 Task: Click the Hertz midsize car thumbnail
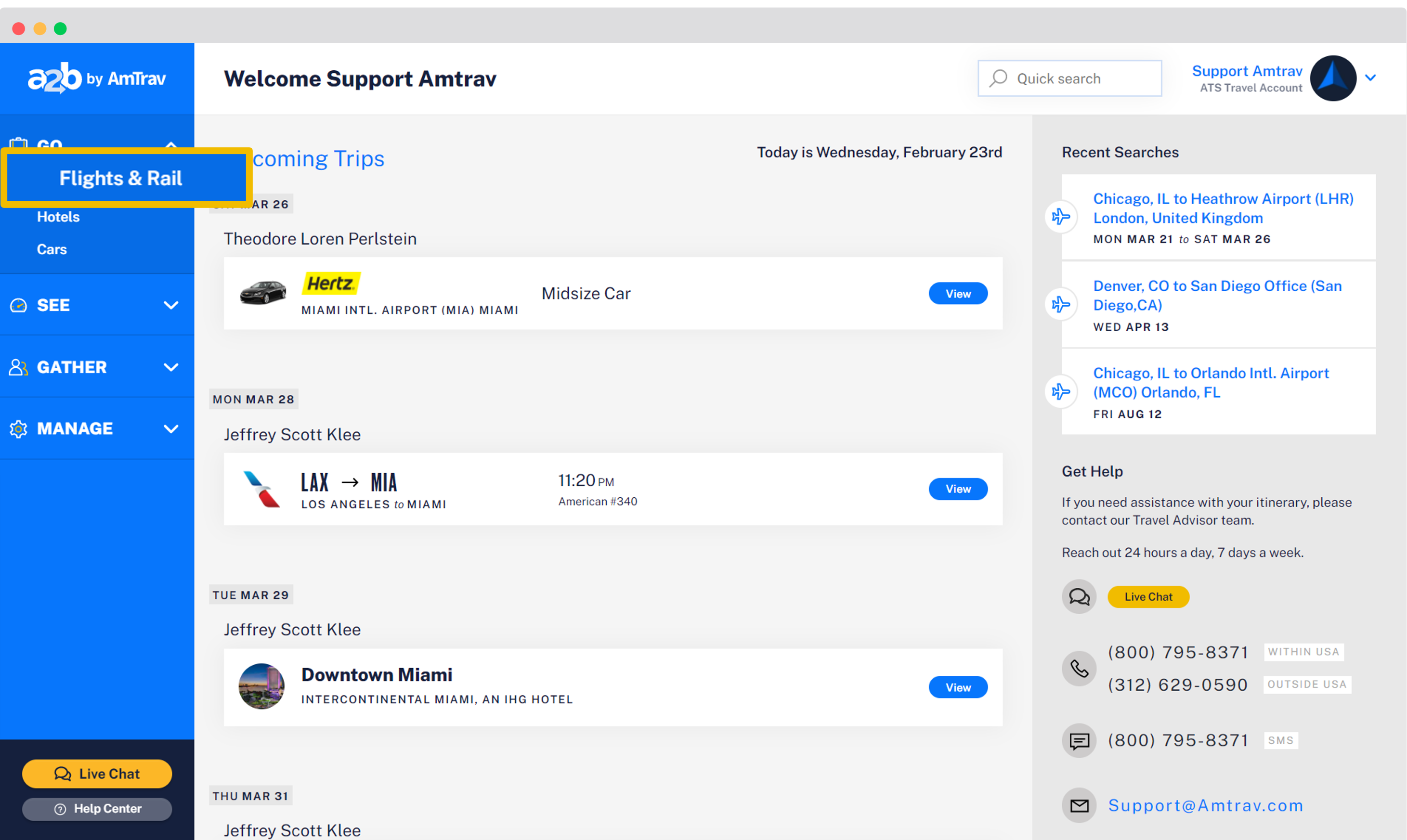[263, 293]
